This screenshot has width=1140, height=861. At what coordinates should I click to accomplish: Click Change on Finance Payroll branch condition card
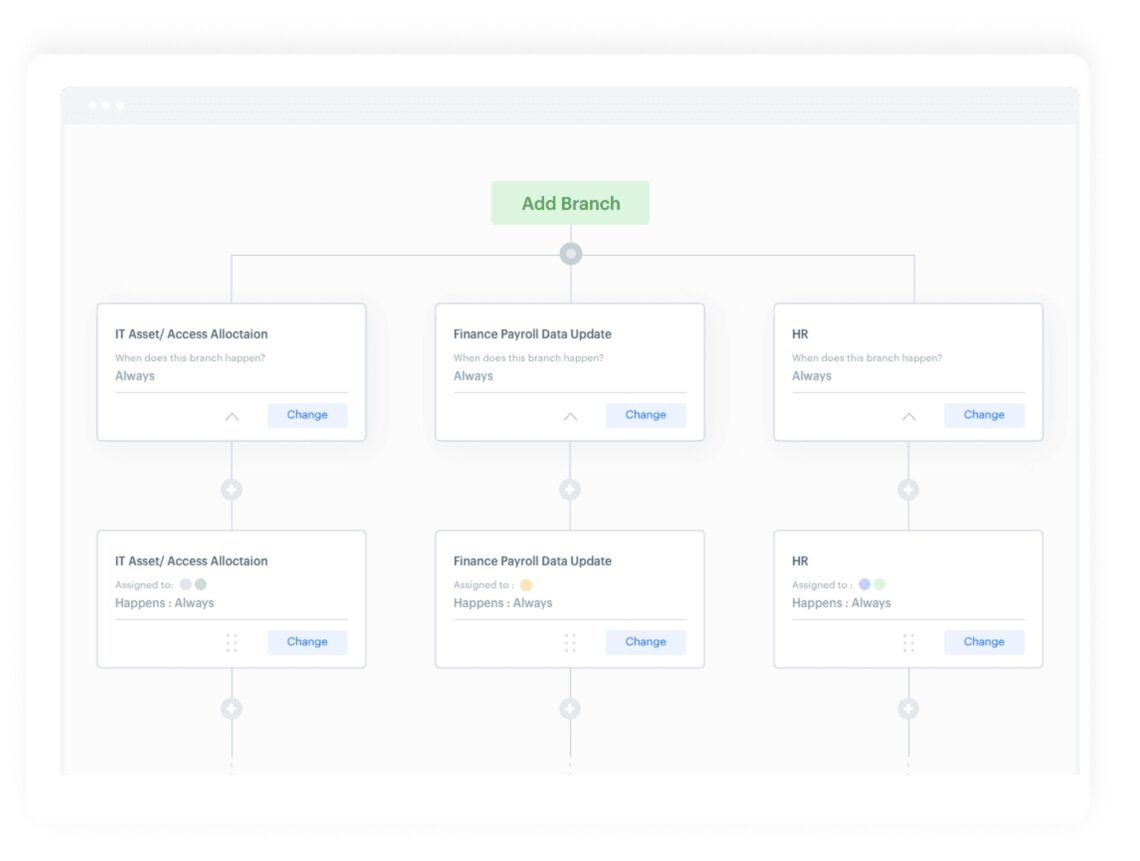coord(646,415)
